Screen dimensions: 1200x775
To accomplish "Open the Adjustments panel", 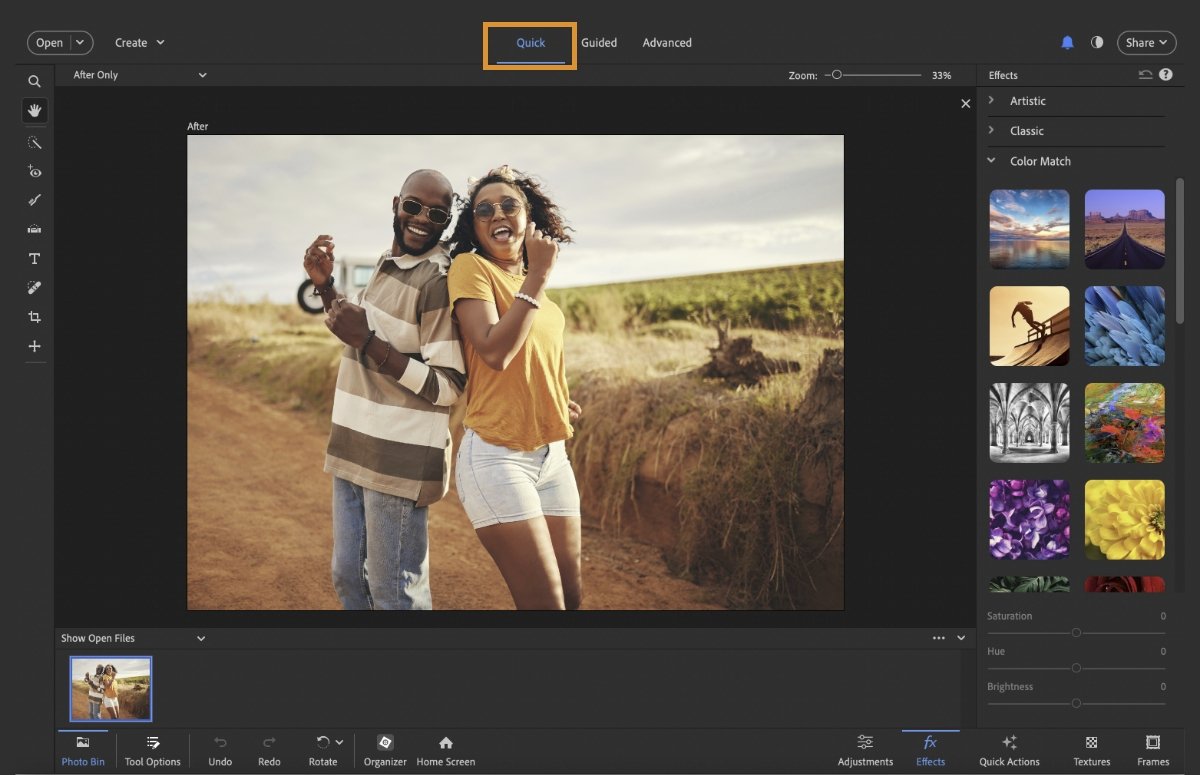I will [865, 750].
